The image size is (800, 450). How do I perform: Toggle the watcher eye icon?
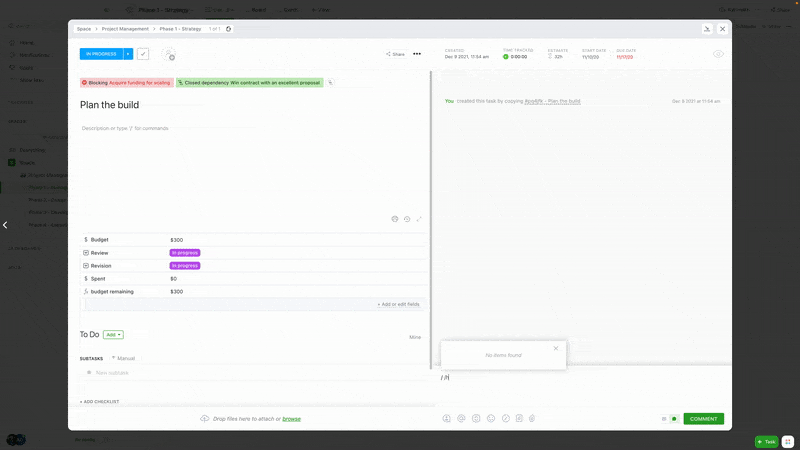click(x=718, y=54)
